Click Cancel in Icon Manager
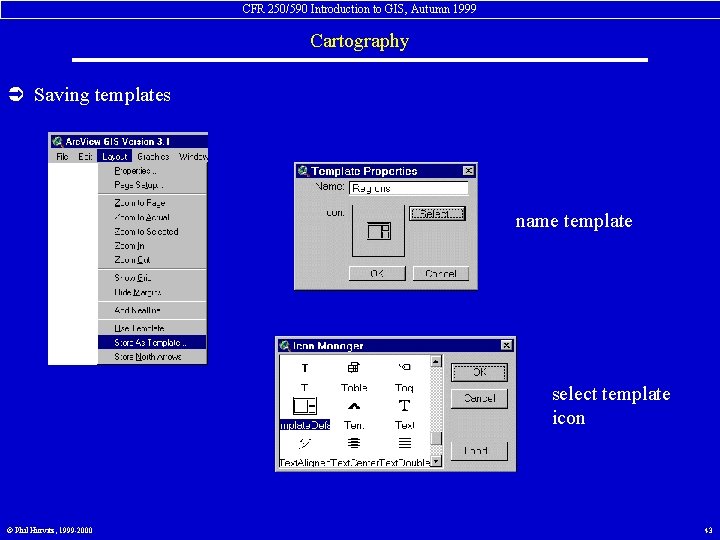The width and height of the screenshot is (720, 540). pyautogui.click(x=479, y=399)
